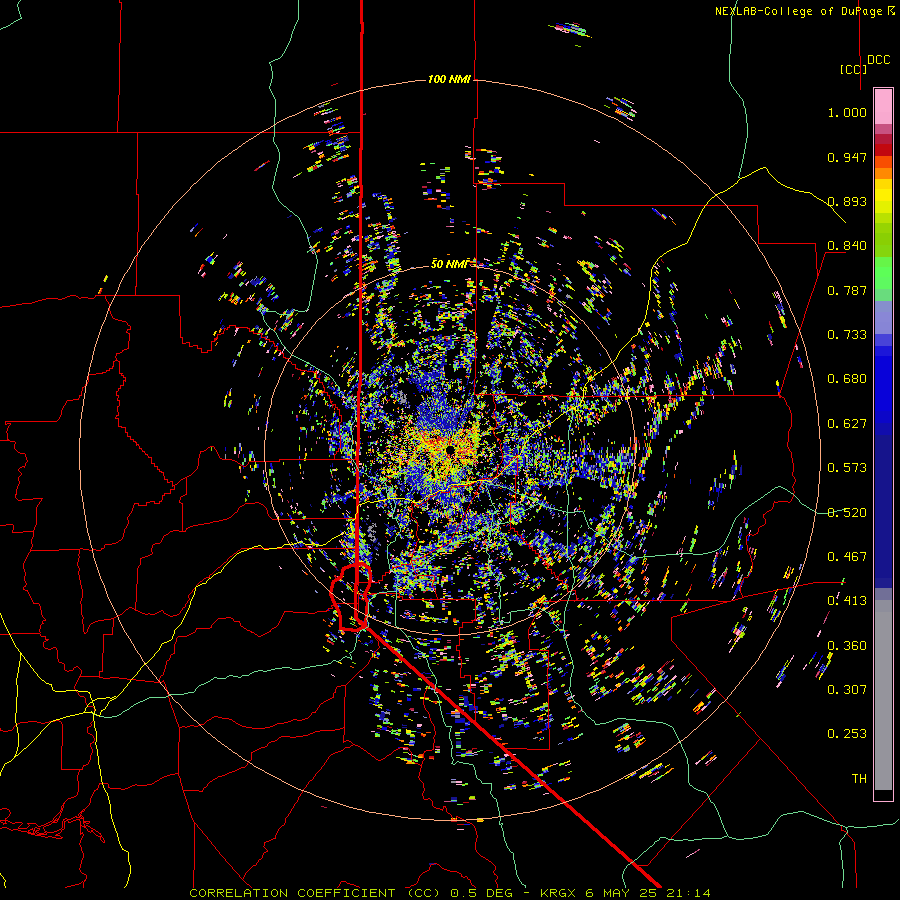
Task: Click the DCC label above the color bar
Action: click(x=878, y=60)
